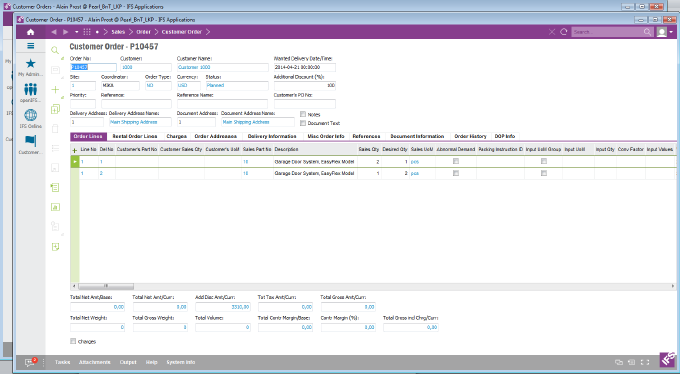Tick the charges checkbox
Screen dimensions: 680x374
(73, 341)
